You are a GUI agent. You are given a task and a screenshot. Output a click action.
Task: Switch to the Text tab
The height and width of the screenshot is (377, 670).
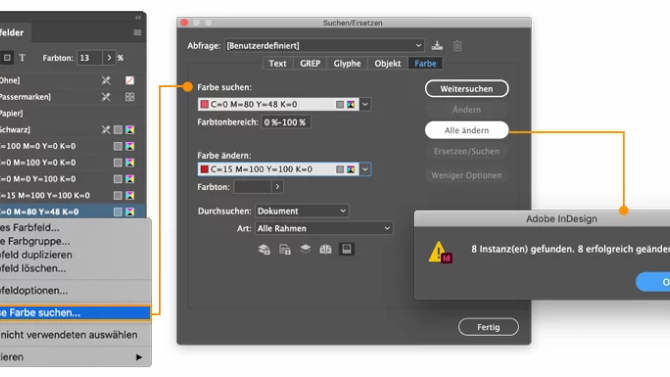tap(277, 64)
